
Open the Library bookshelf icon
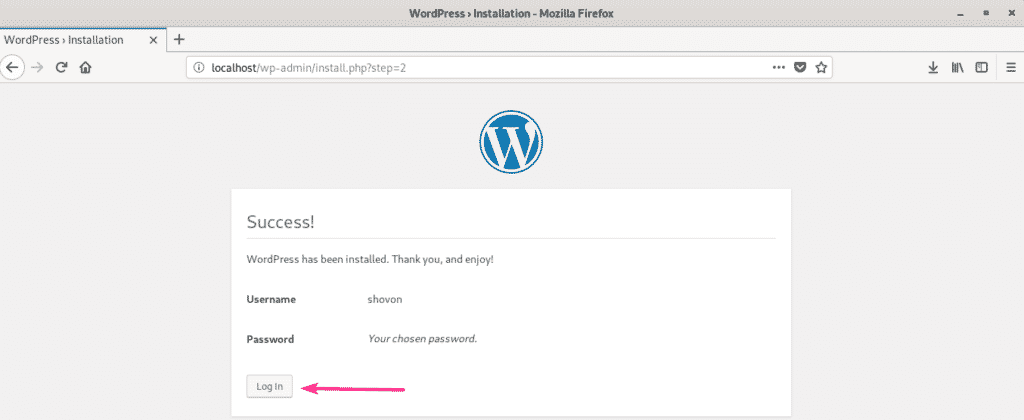point(957,67)
